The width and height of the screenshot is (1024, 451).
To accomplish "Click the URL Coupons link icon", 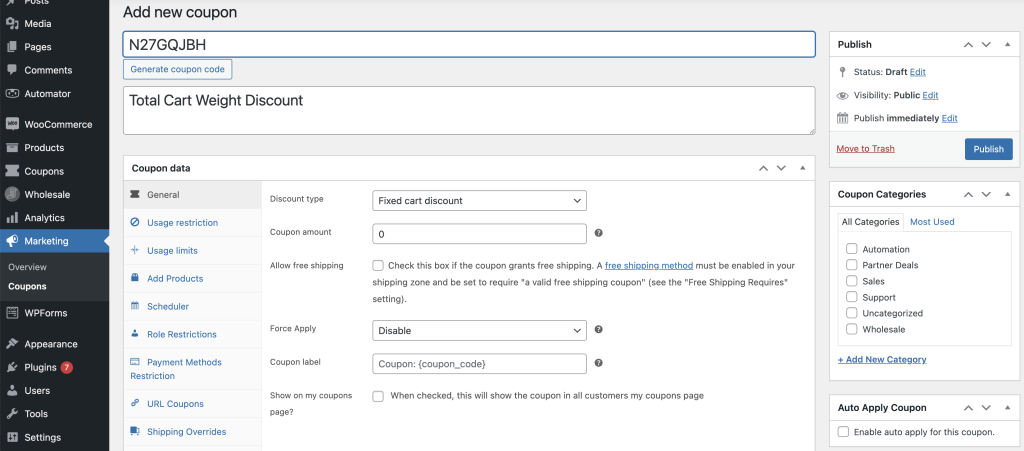I will point(135,403).
